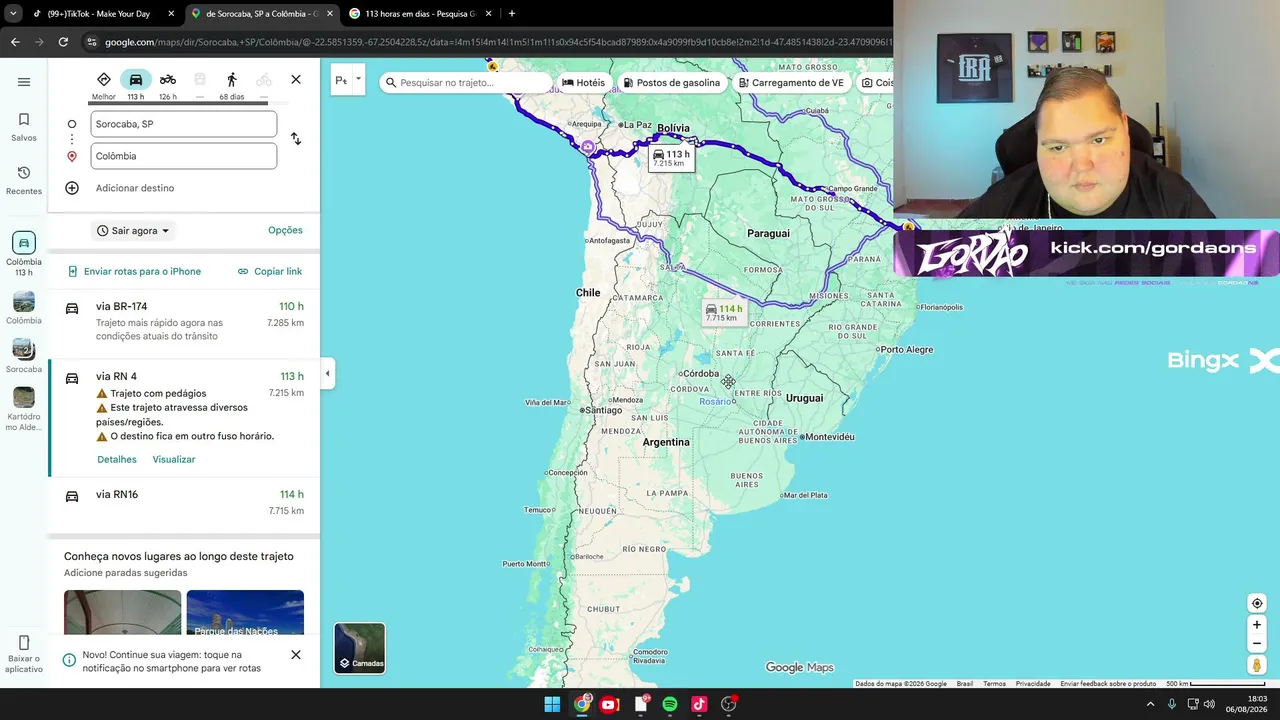Image resolution: width=1280 pixels, height=720 pixels.
Task: Click the Adicionar destino text
Action: 135,188
